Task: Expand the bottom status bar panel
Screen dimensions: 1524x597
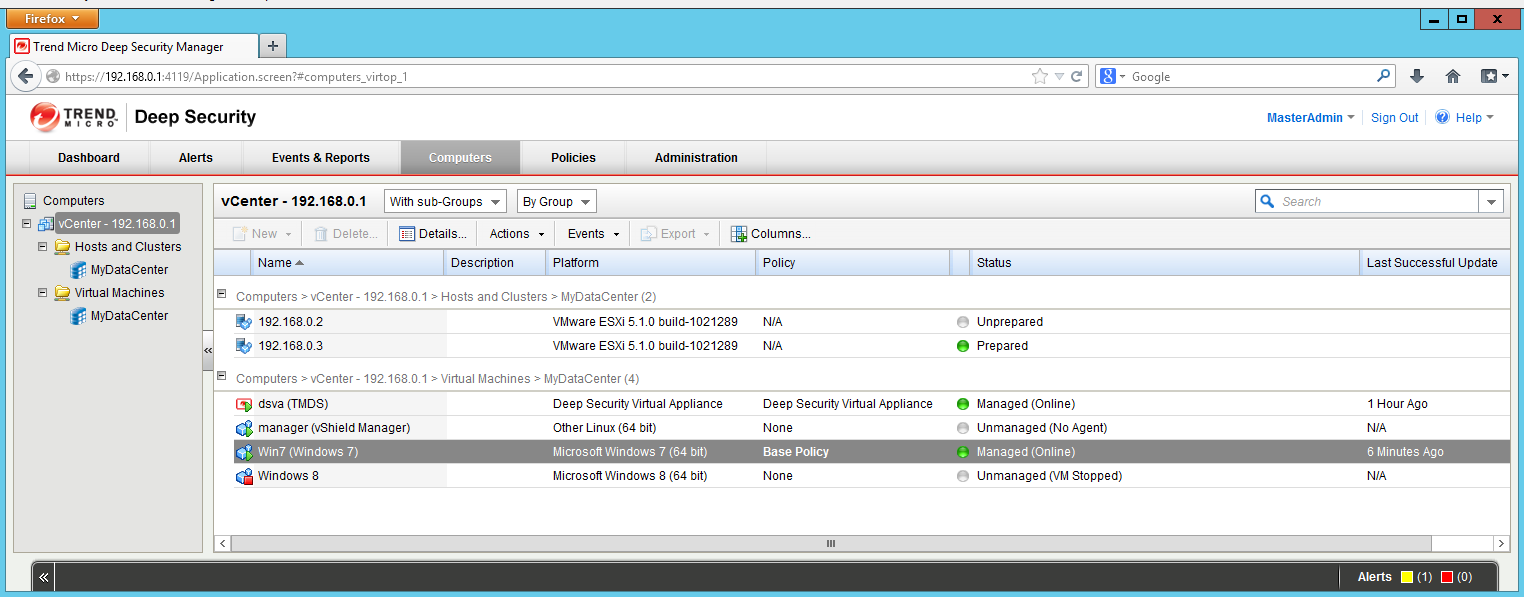Action: [44, 577]
